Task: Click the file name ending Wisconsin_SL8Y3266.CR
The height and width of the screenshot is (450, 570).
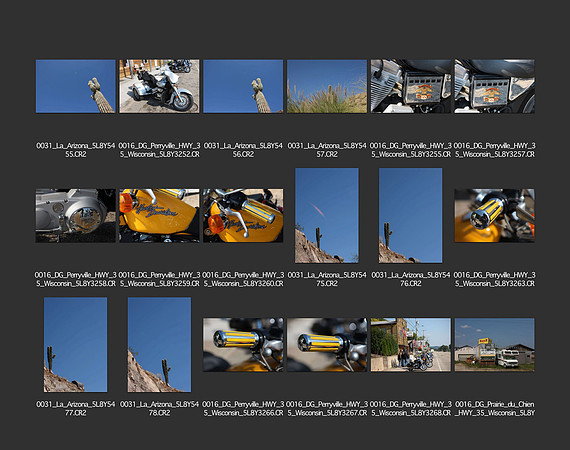Action: 243,409
